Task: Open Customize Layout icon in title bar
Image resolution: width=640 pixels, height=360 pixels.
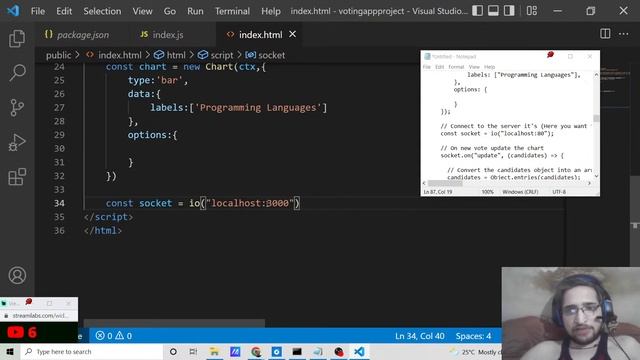Action: click(x=531, y=11)
